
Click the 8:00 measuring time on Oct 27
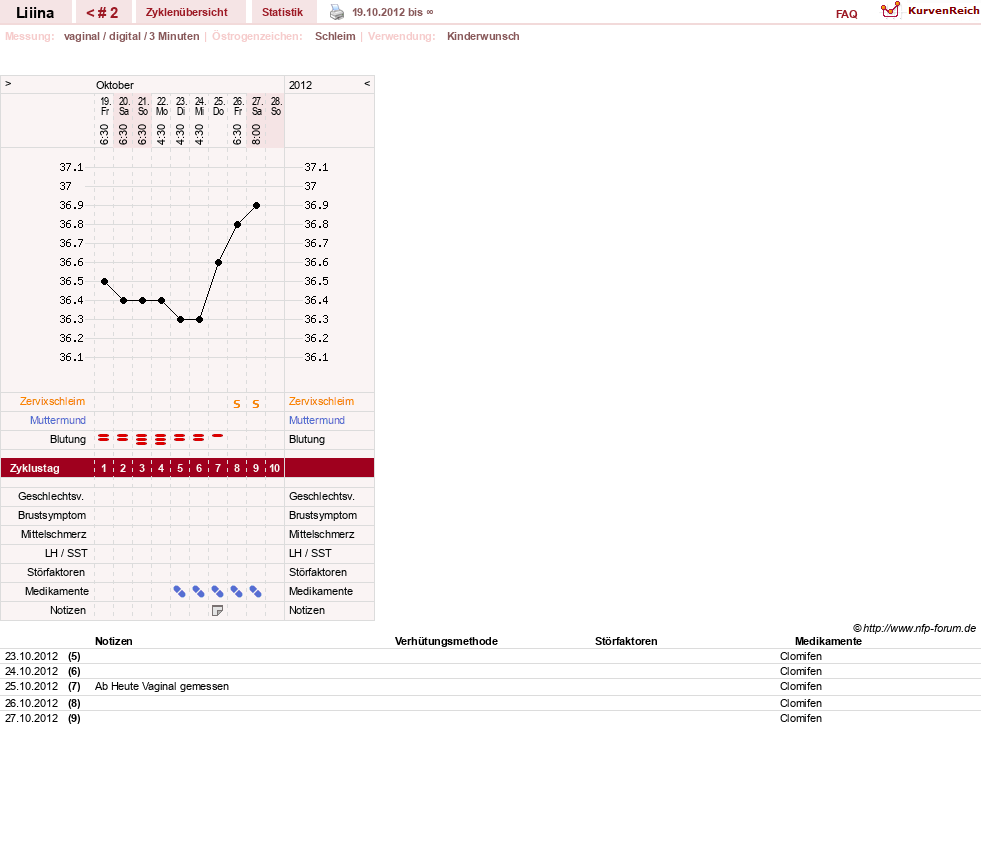pos(256,134)
